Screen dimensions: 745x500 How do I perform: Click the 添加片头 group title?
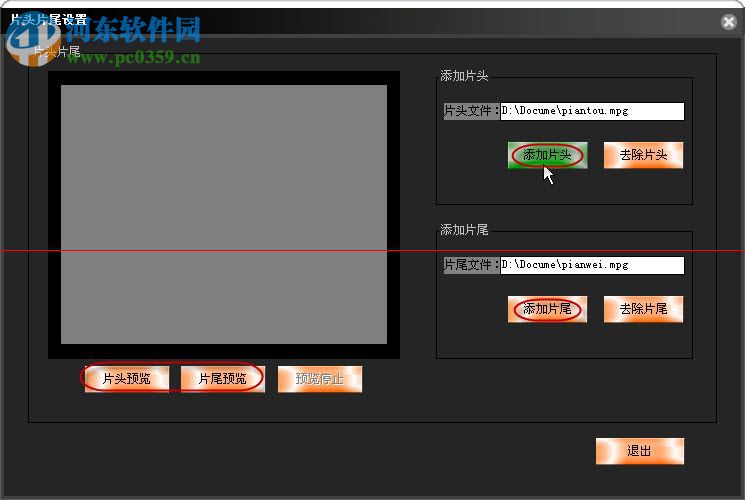[464, 76]
